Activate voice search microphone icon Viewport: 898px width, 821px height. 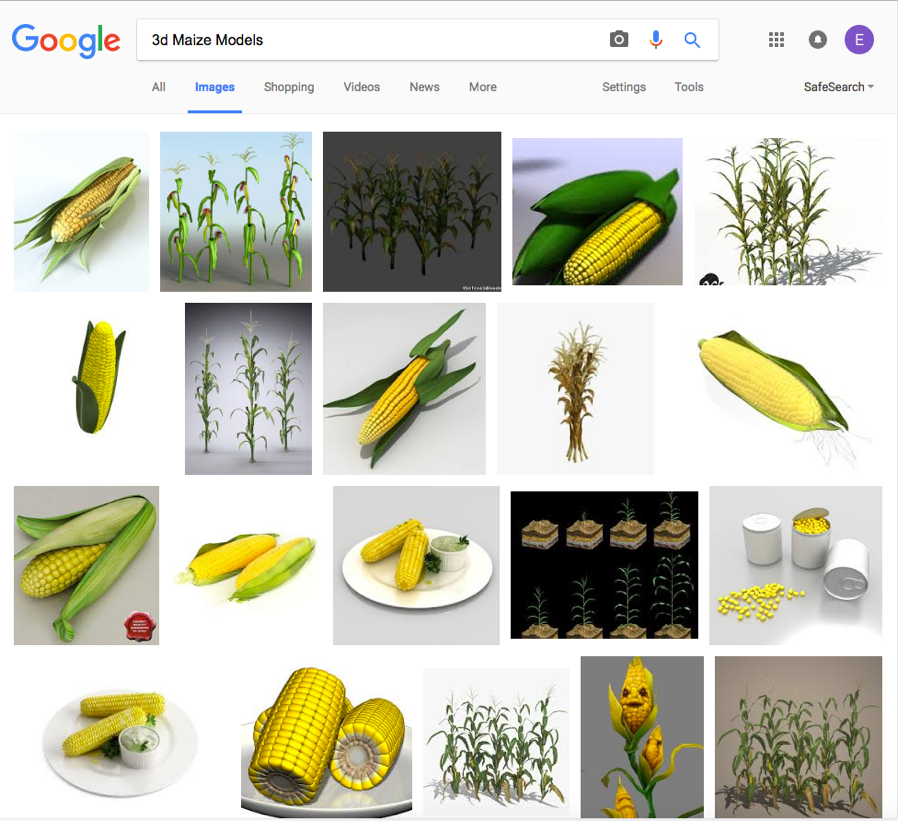pyautogui.click(x=656, y=40)
